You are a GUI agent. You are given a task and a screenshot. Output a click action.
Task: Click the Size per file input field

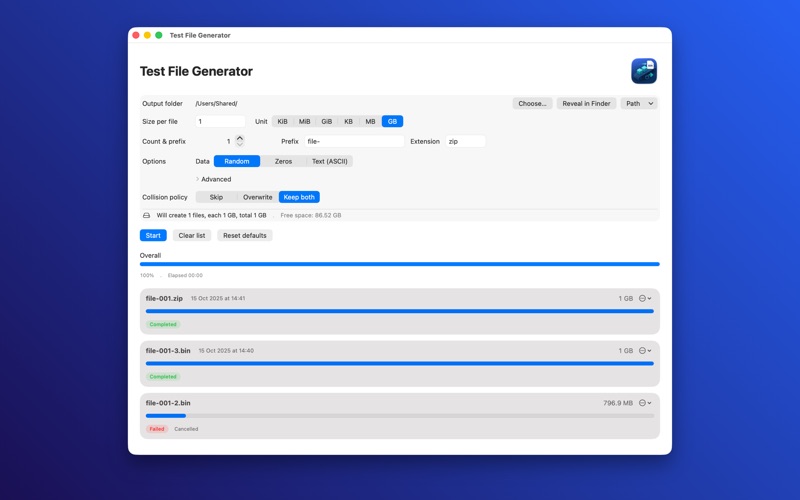220,121
